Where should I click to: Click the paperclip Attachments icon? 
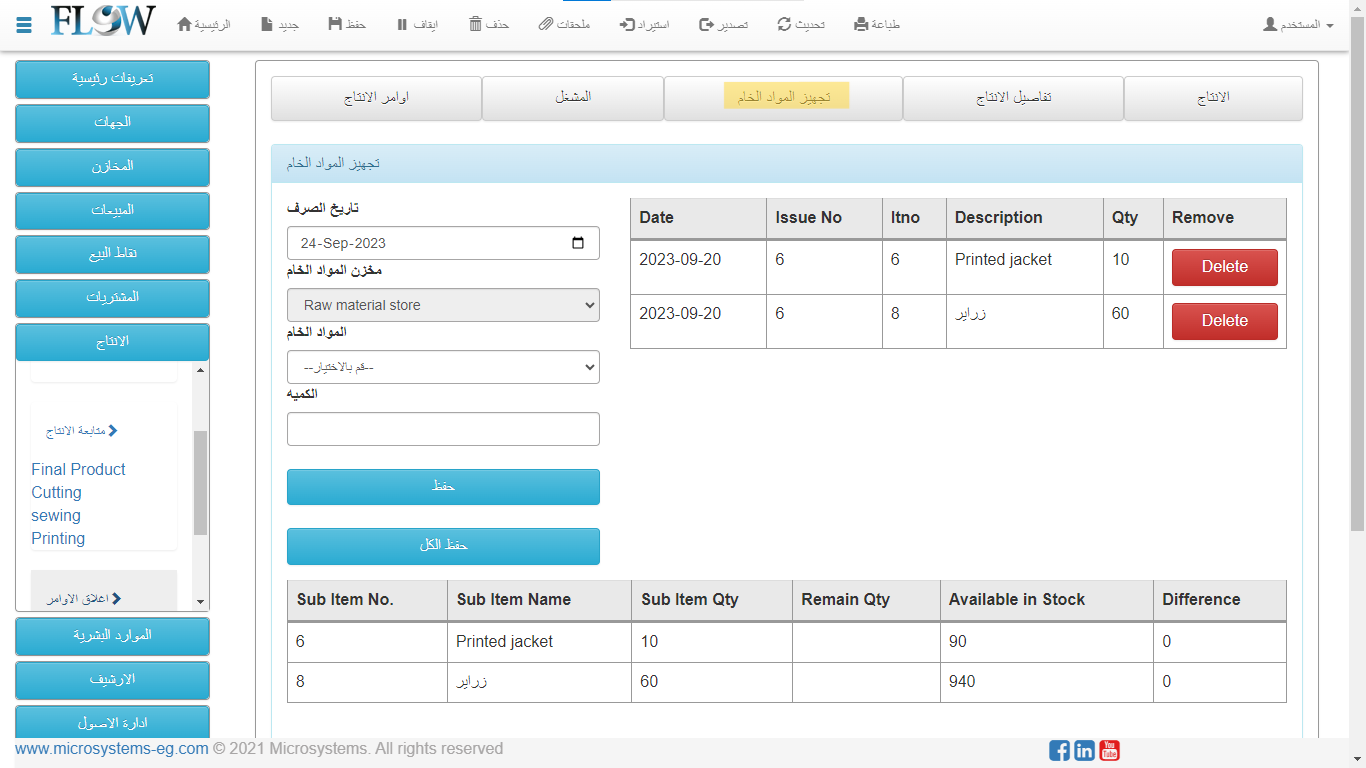(545, 24)
